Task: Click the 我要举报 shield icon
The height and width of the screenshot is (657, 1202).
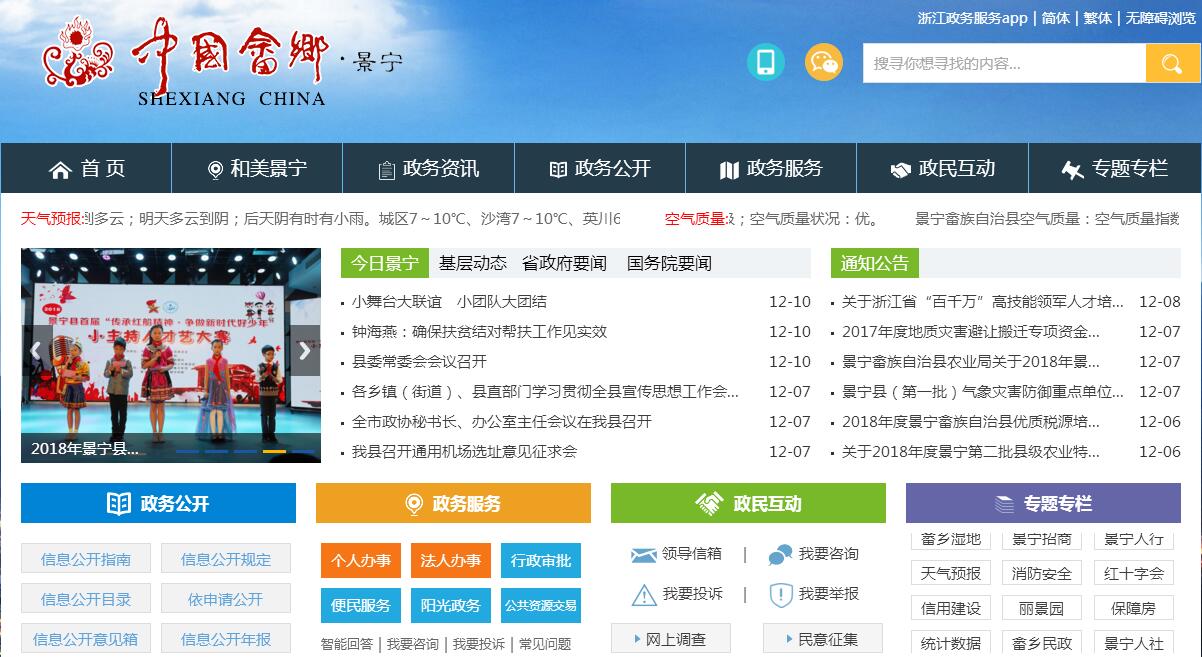Action: coord(780,594)
